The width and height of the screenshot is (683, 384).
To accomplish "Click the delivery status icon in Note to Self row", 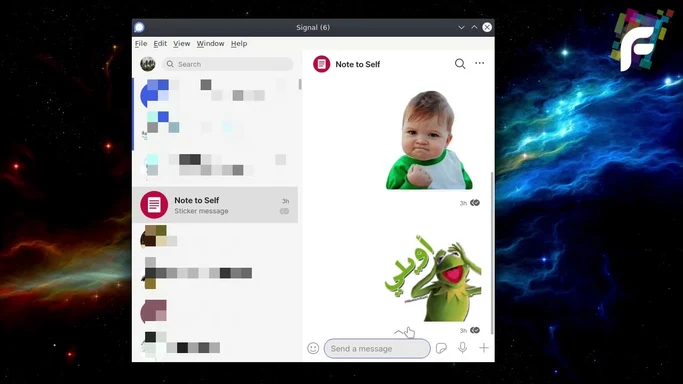I will (x=284, y=211).
